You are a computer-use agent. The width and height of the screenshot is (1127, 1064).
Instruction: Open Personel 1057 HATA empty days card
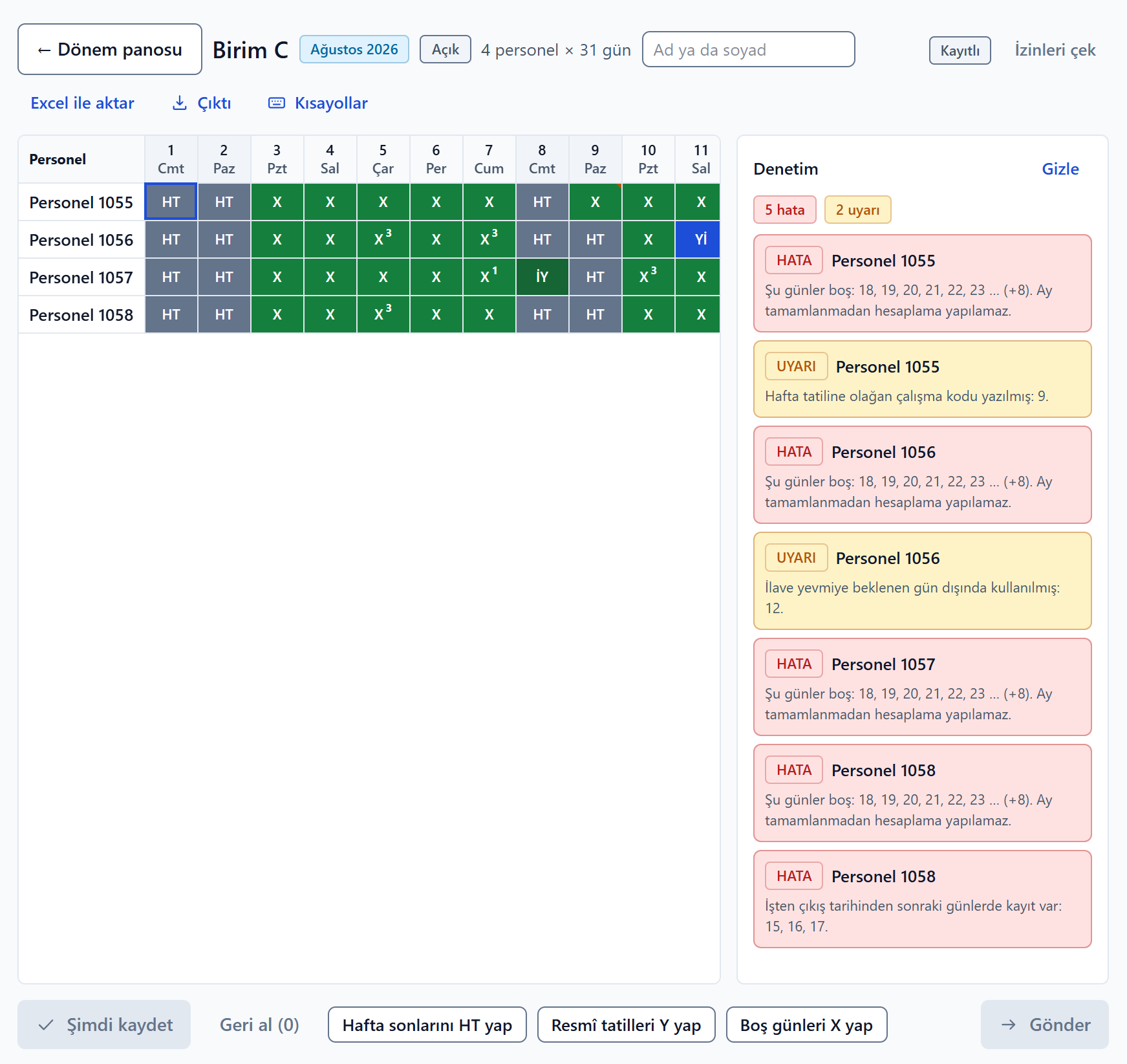tap(923, 687)
